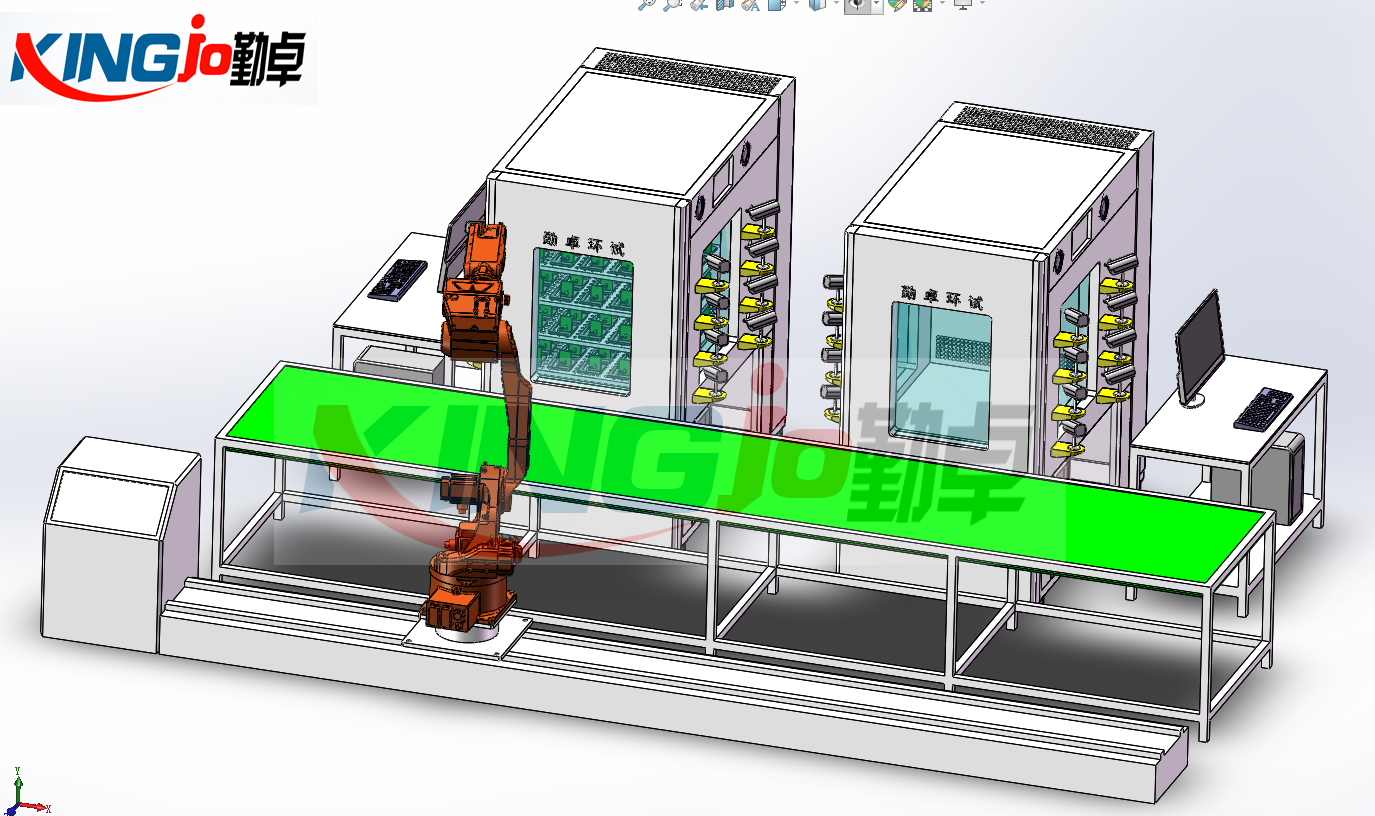
Task: Expand the View Orientation dropdown arrow
Action: pos(796,3)
